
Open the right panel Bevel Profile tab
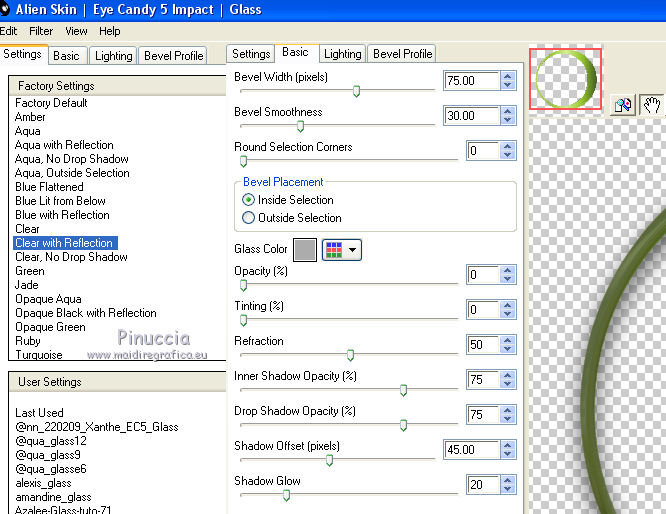402,54
